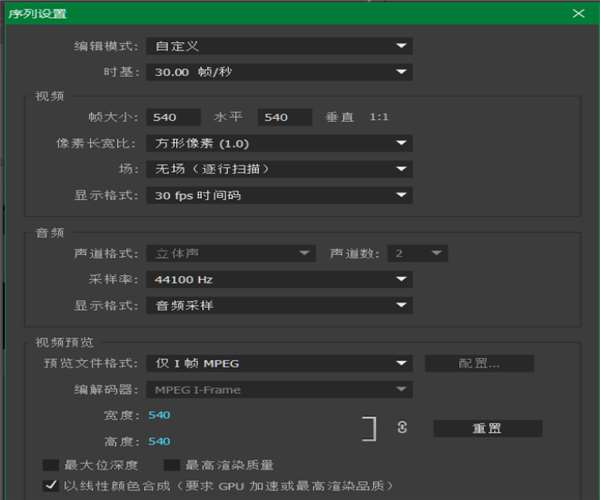
Task: Click the vertical 540 frame size field
Action: coord(285,117)
